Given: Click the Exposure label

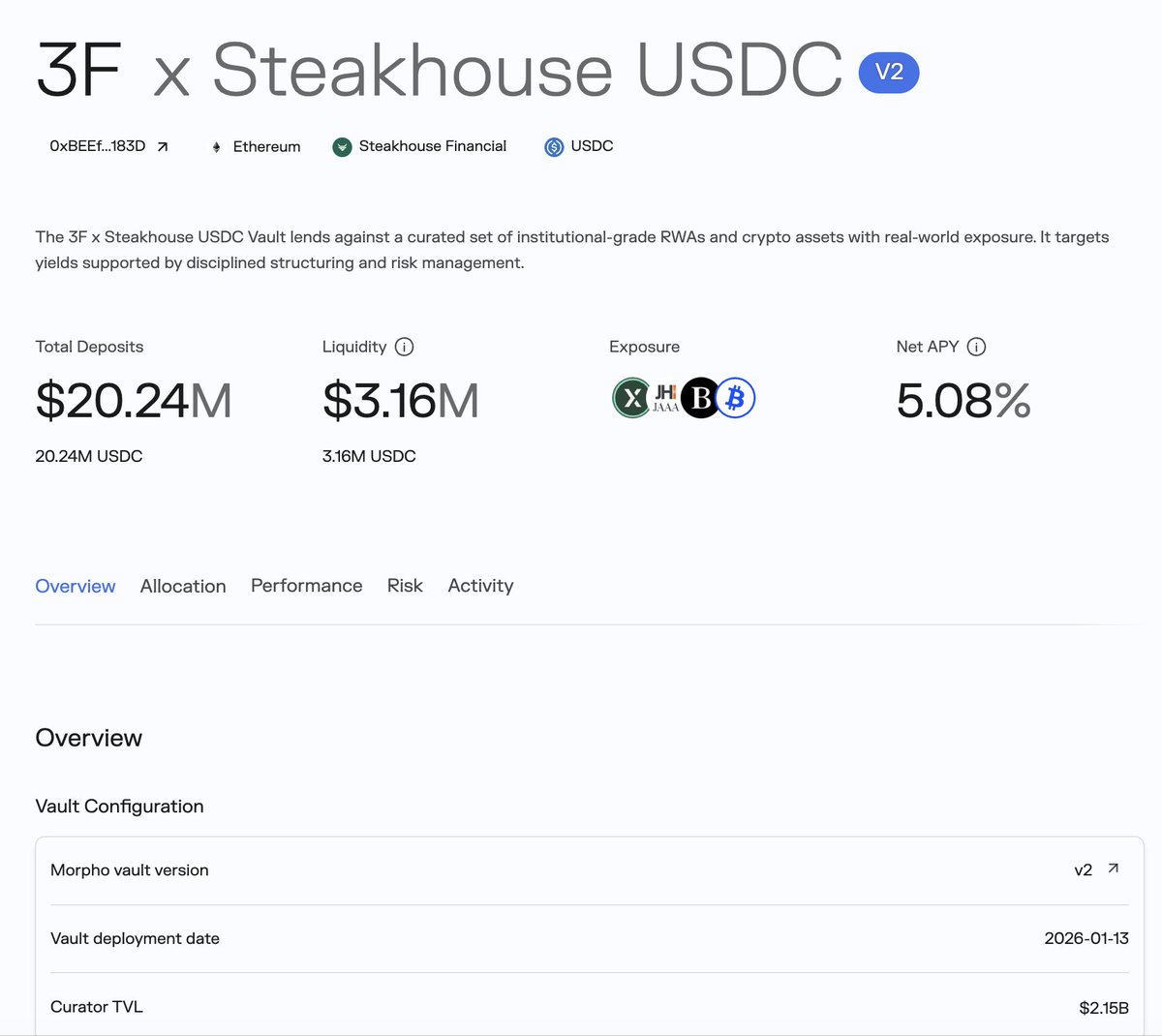Looking at the screenshot, I should click(645, 347).
